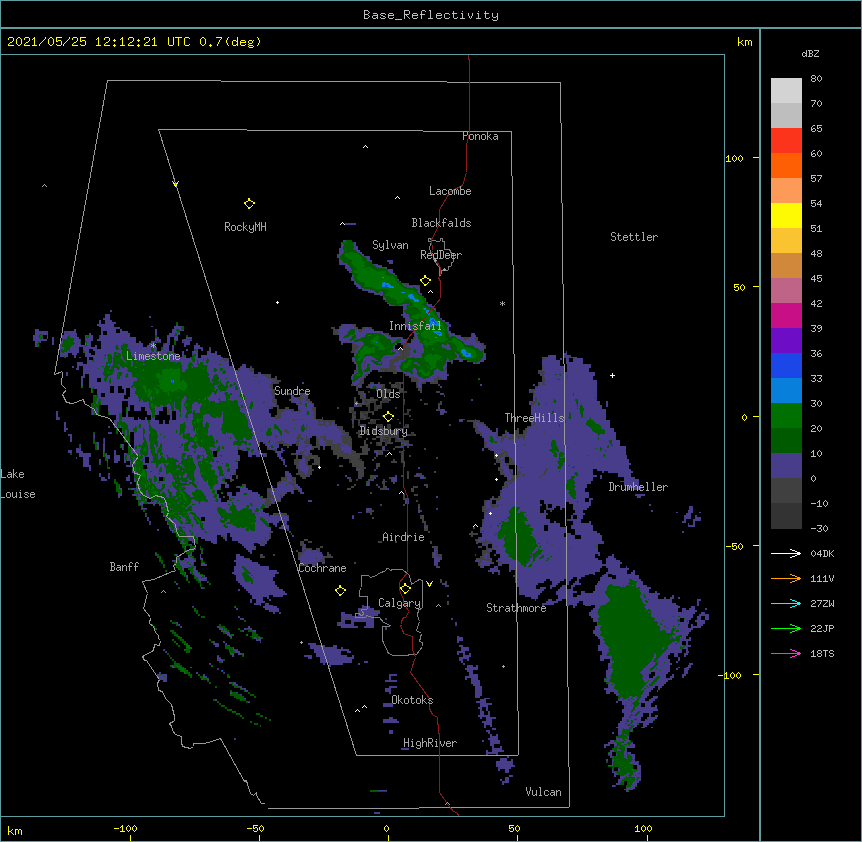
Task: Click the Stettler label
Action: pyautogui.click(x=634, y=237)
